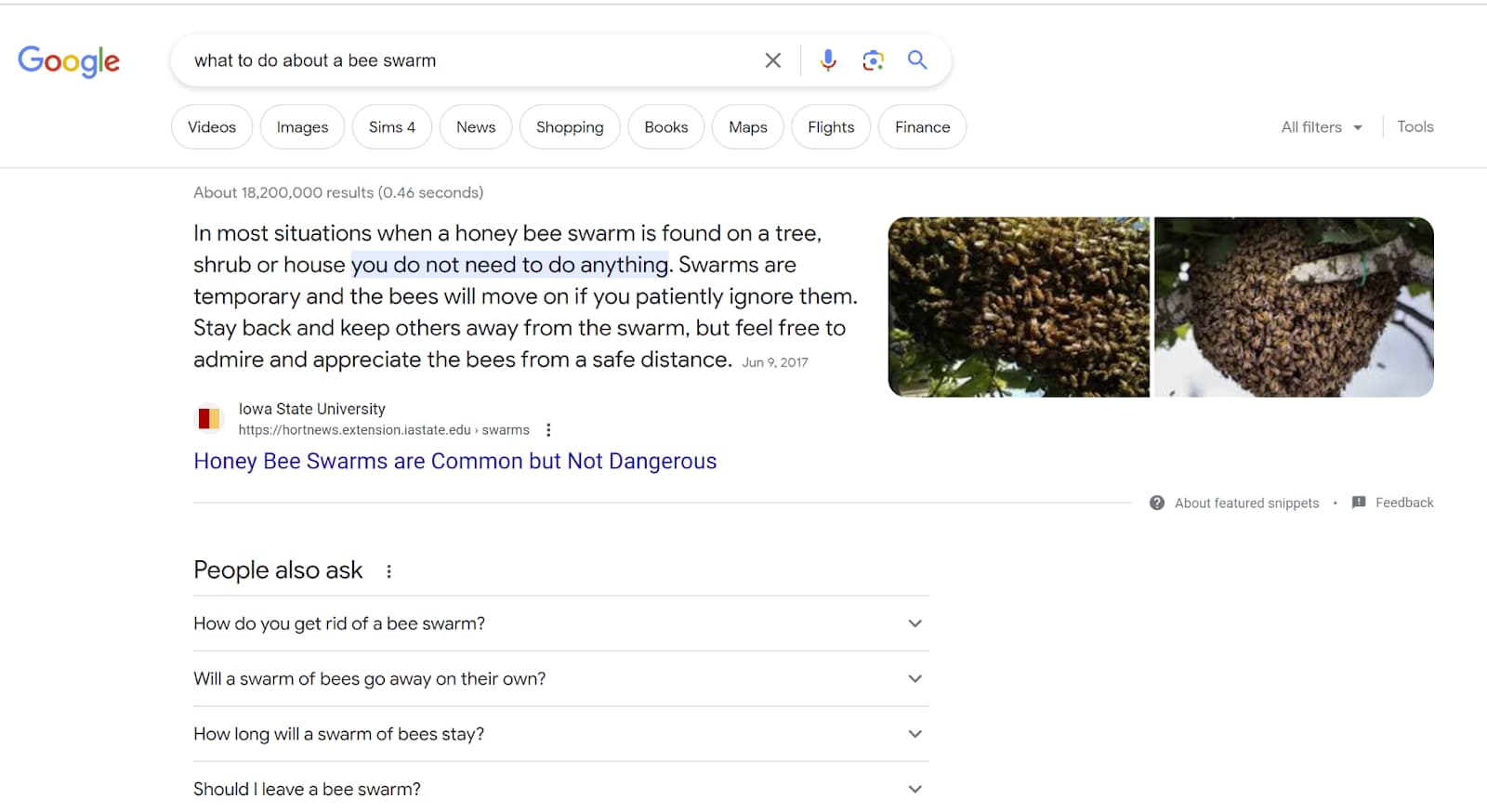Open the right bee swarm thumbnail image
The width and height of the screenshot is (1487, 812).
click(1293, 308)
